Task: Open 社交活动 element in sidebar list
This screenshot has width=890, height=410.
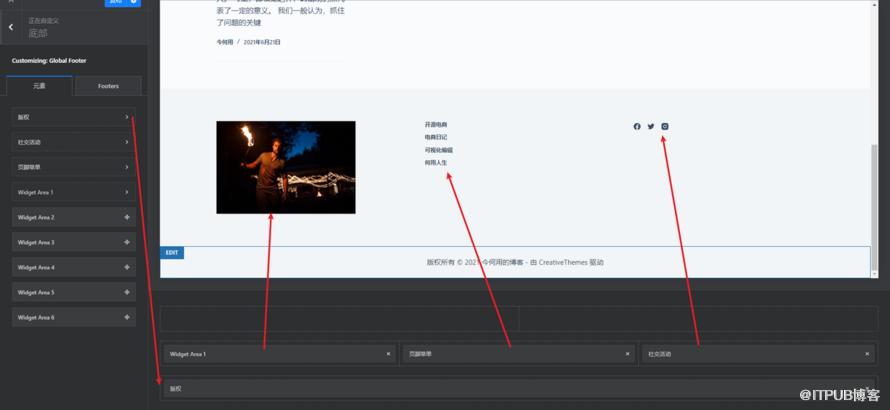Action: click(74, 143)
